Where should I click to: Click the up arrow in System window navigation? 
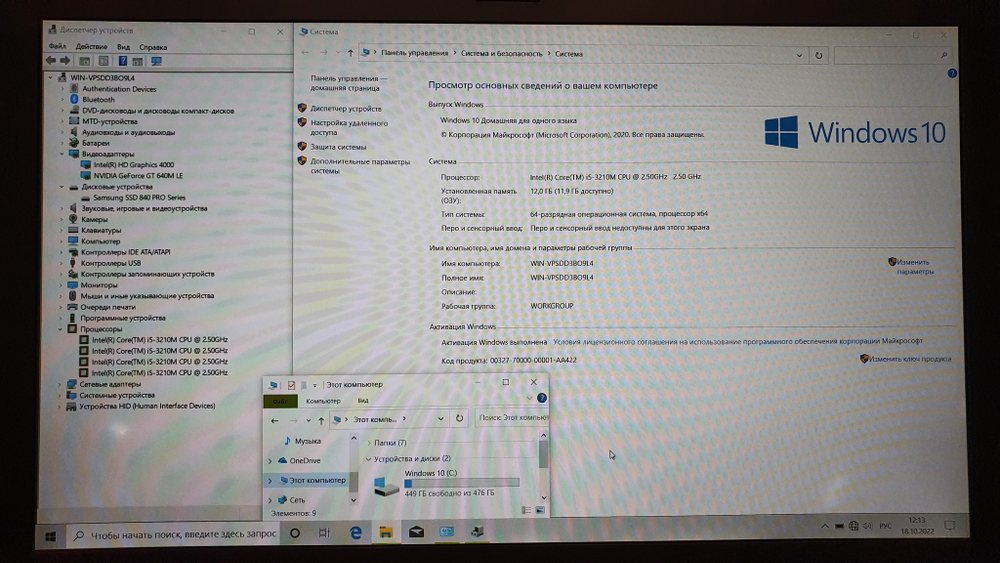point(350,53)
